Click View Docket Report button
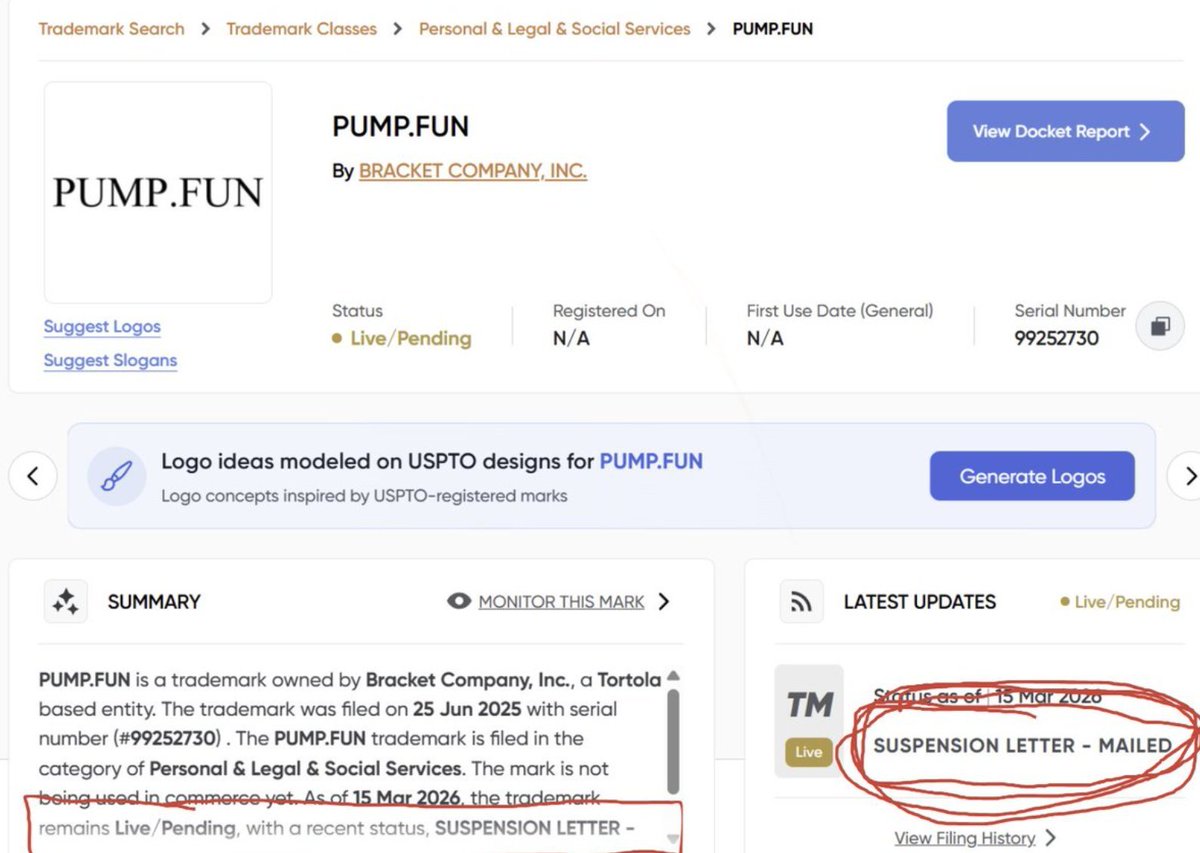Image resolution: width=1200 pixels, height=853 pixels. 1065,131
